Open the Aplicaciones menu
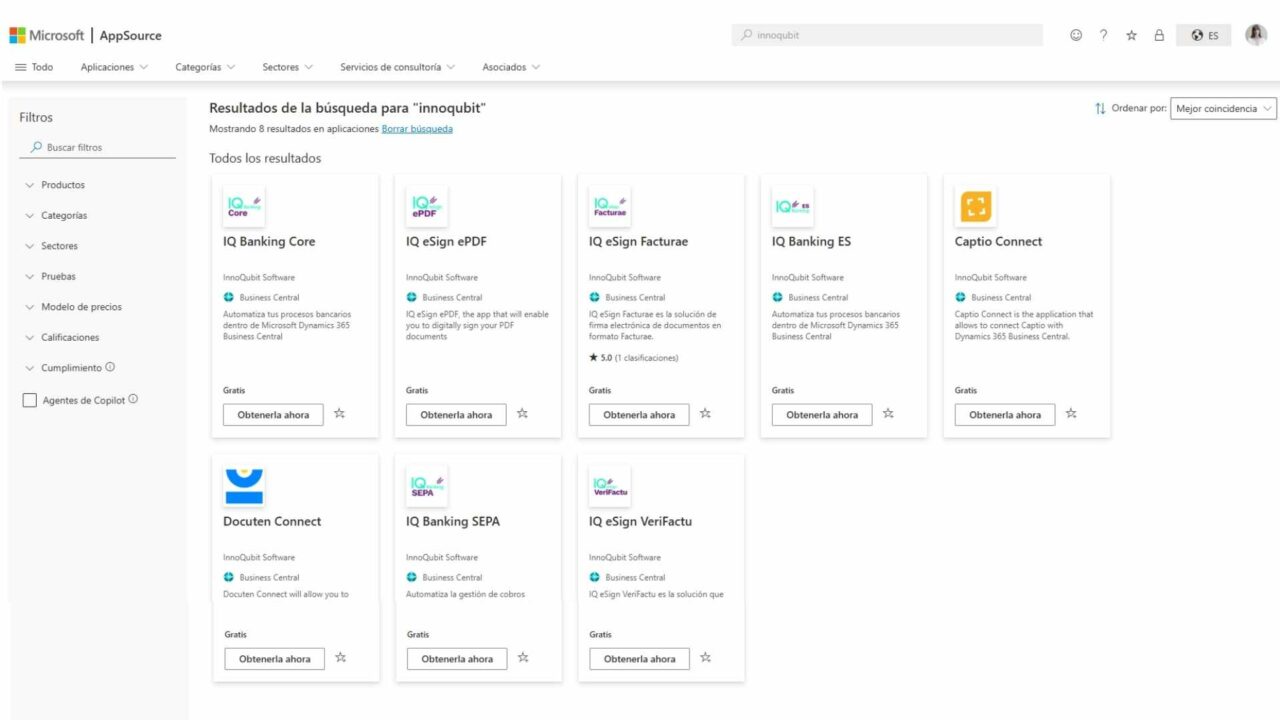The height and width of the screenshot is (720, 1280). pos(114,67)
